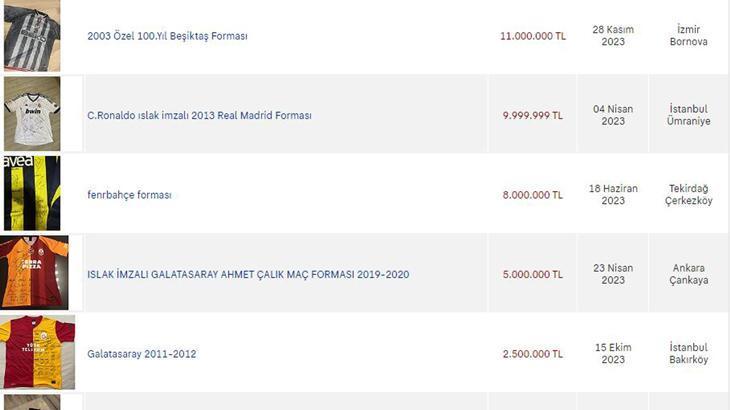Open the yellow-striped Fenerbahçe jersey image
The width and height of the screenshot is (730, 410).
point(31,193)
